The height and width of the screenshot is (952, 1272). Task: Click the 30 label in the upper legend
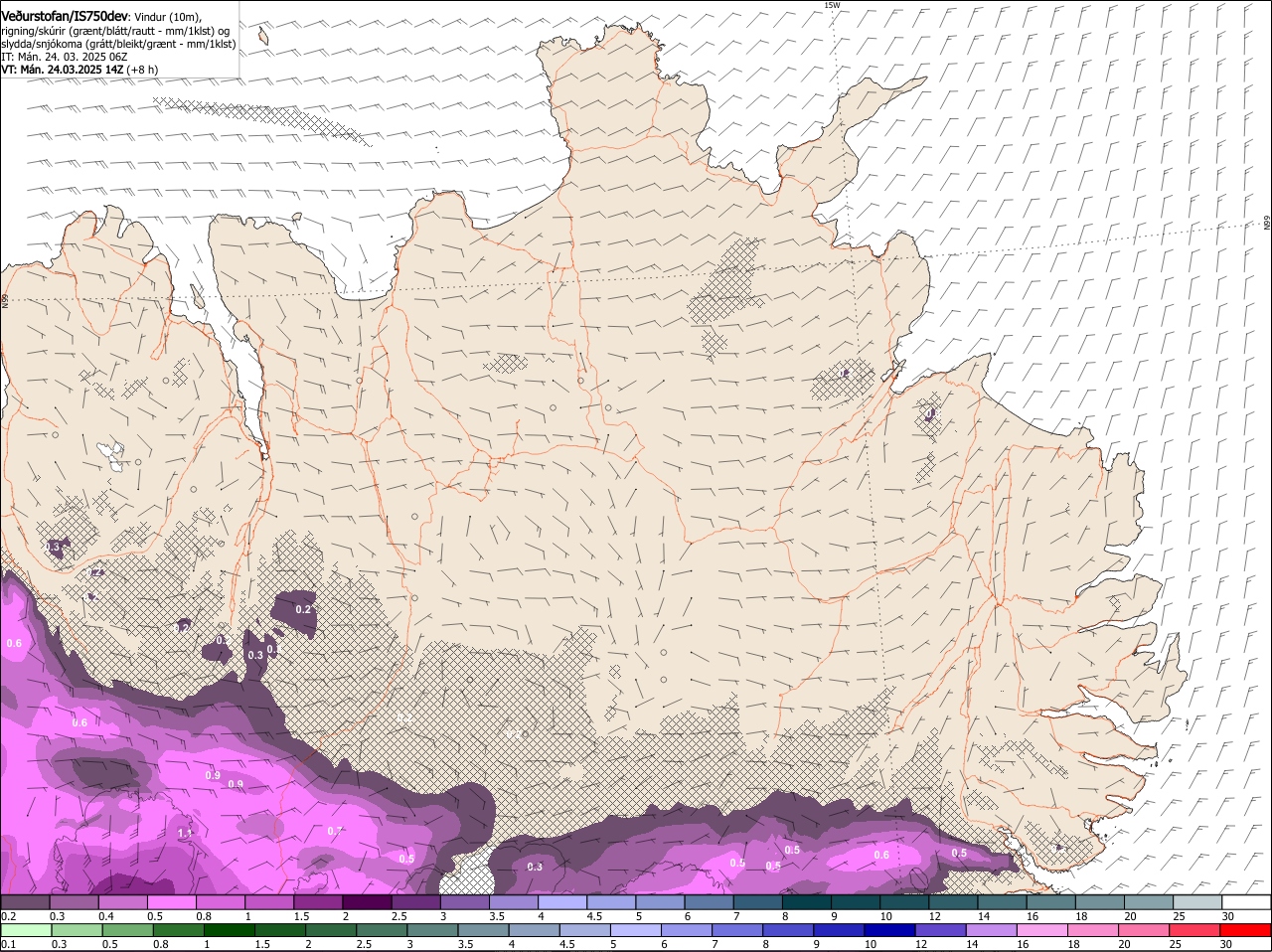[1227, 916]
